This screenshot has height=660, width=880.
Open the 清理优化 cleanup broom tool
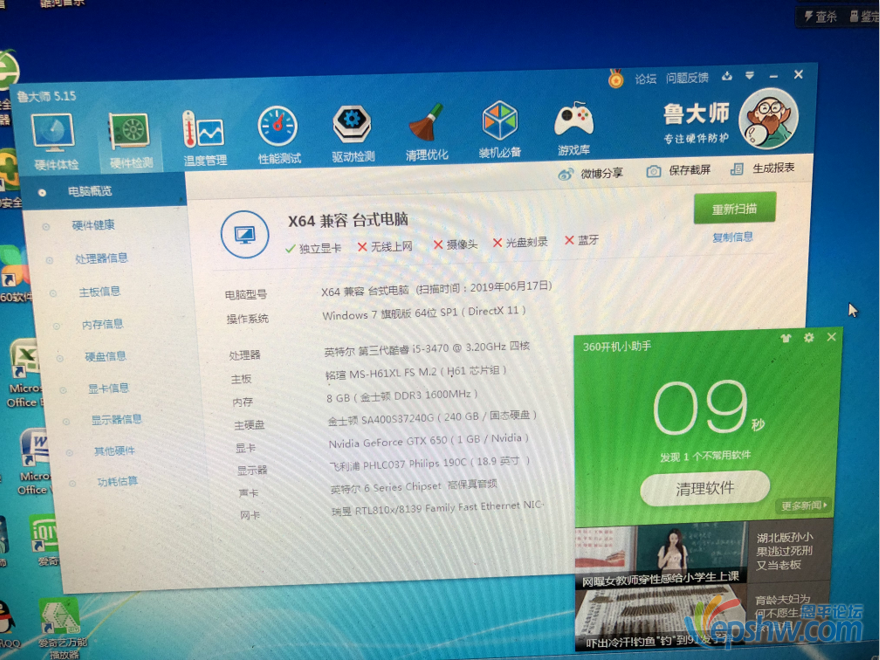[427, 131]
